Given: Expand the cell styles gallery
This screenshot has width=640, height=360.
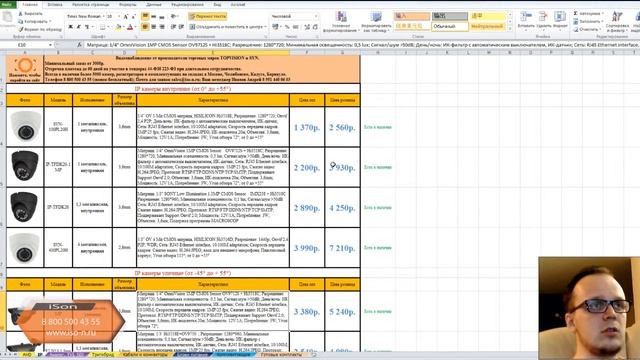Looking at the screenshot, I should pos(509,29).
